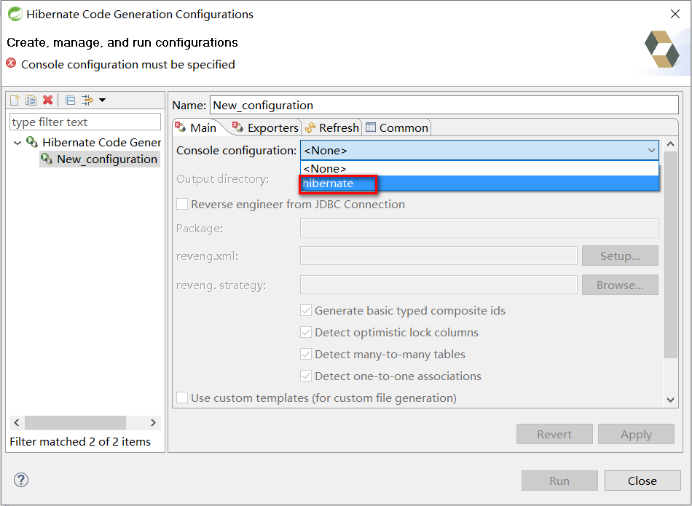Image resolution: width=692 pixels, height=506 pixels.
Task: Click the Close button
Action: point(642,480)
